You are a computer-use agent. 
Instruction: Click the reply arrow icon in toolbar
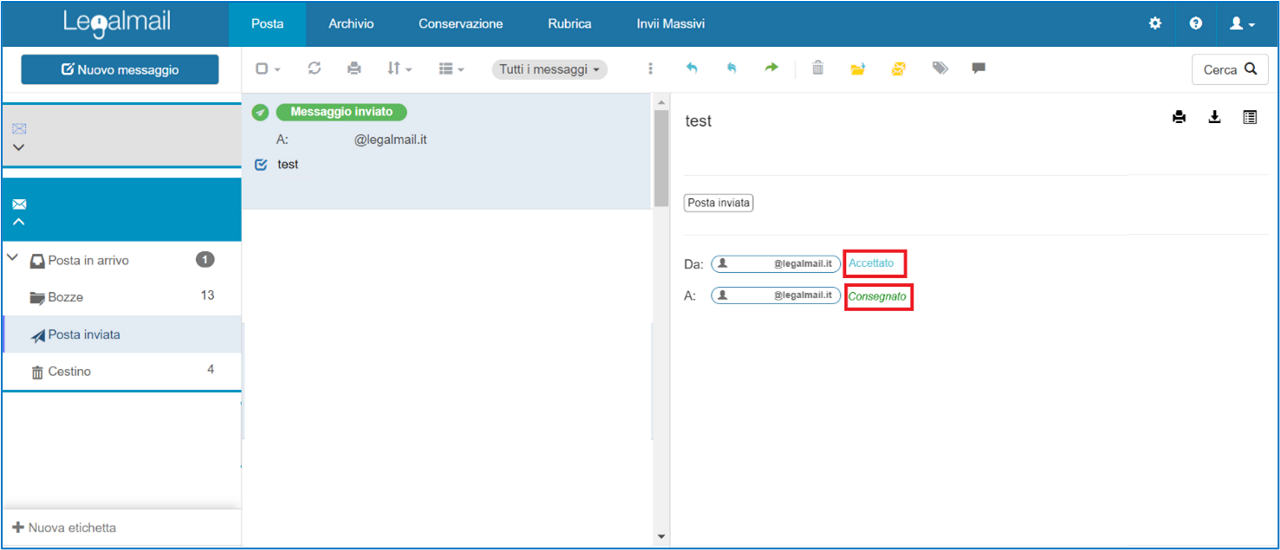[x=691, y=68]
